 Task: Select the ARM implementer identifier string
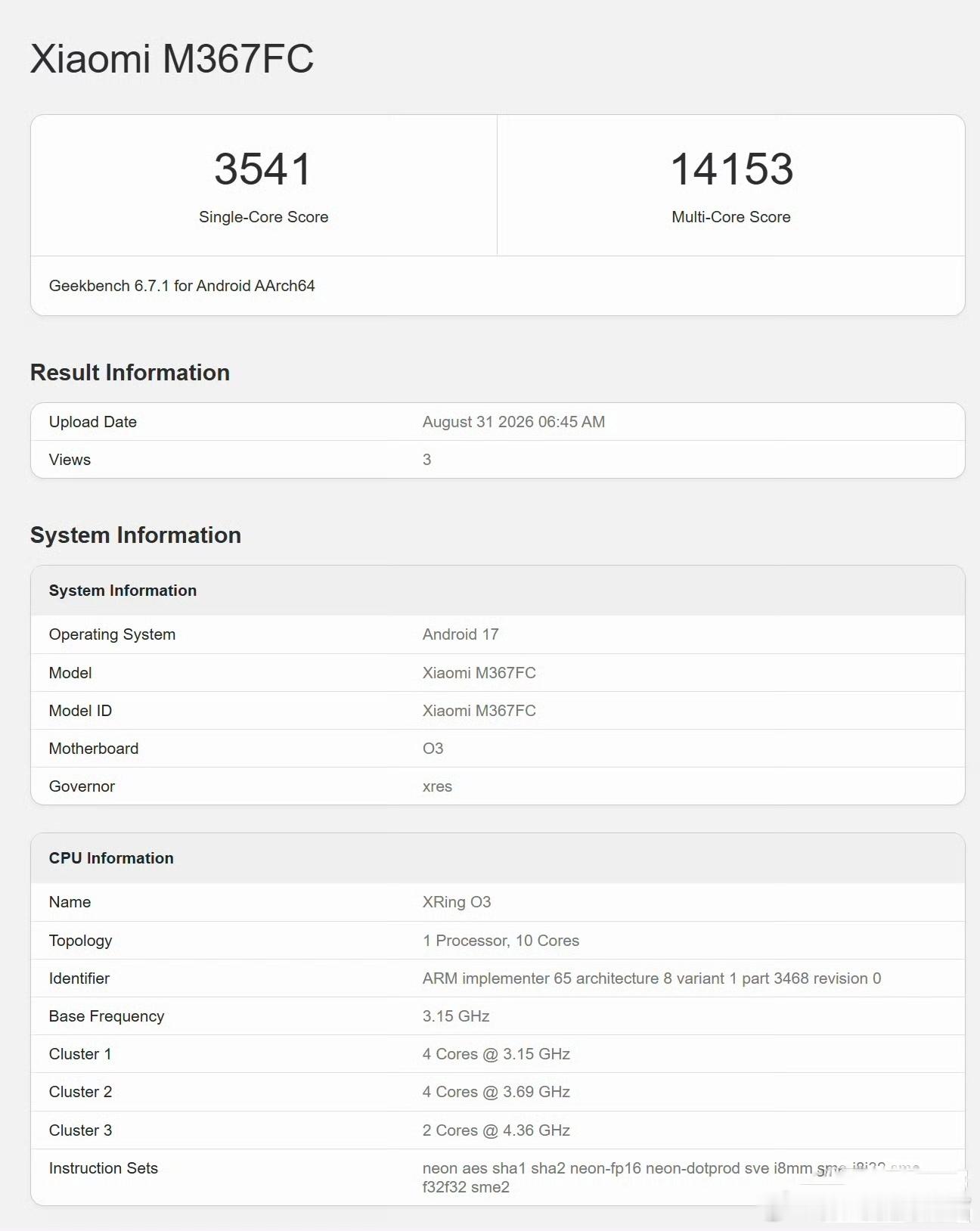click(652, 978)
